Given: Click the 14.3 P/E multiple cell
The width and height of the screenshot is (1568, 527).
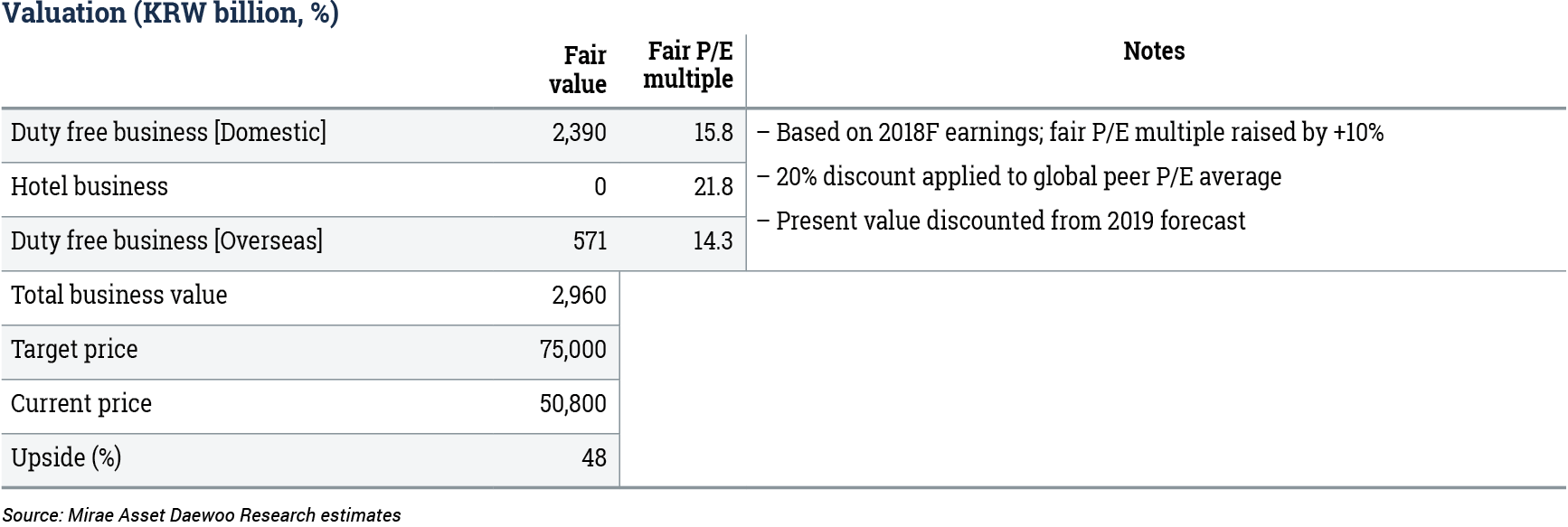Looking at the screenshot, I should (x=713, y=241).
